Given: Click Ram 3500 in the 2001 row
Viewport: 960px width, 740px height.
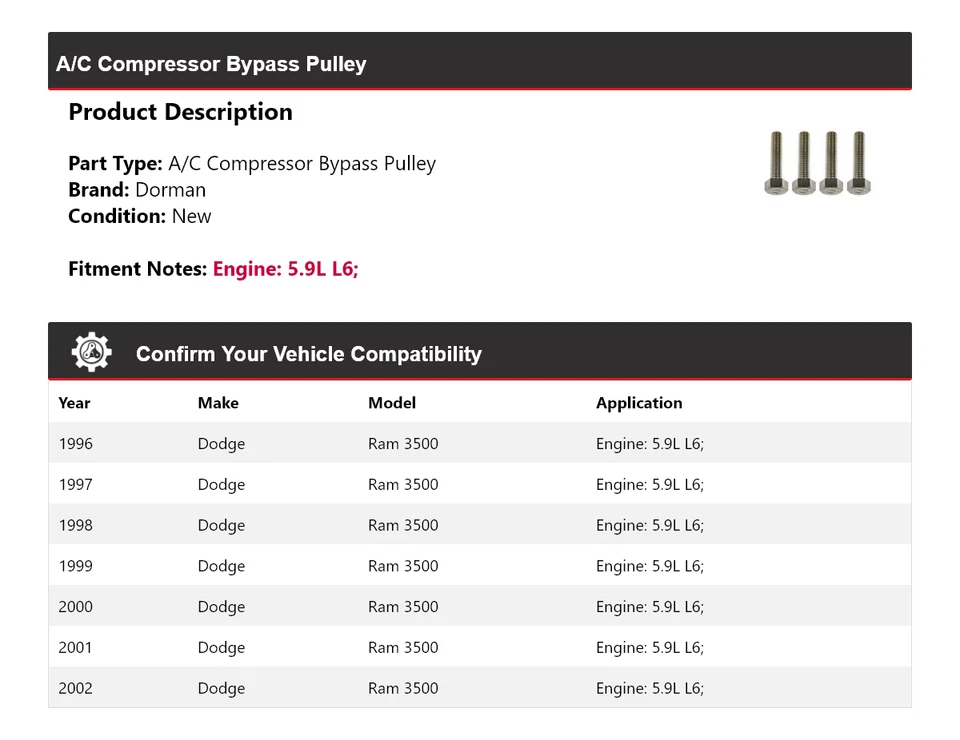Looking at the screenshot, I should tap(403, 648).
